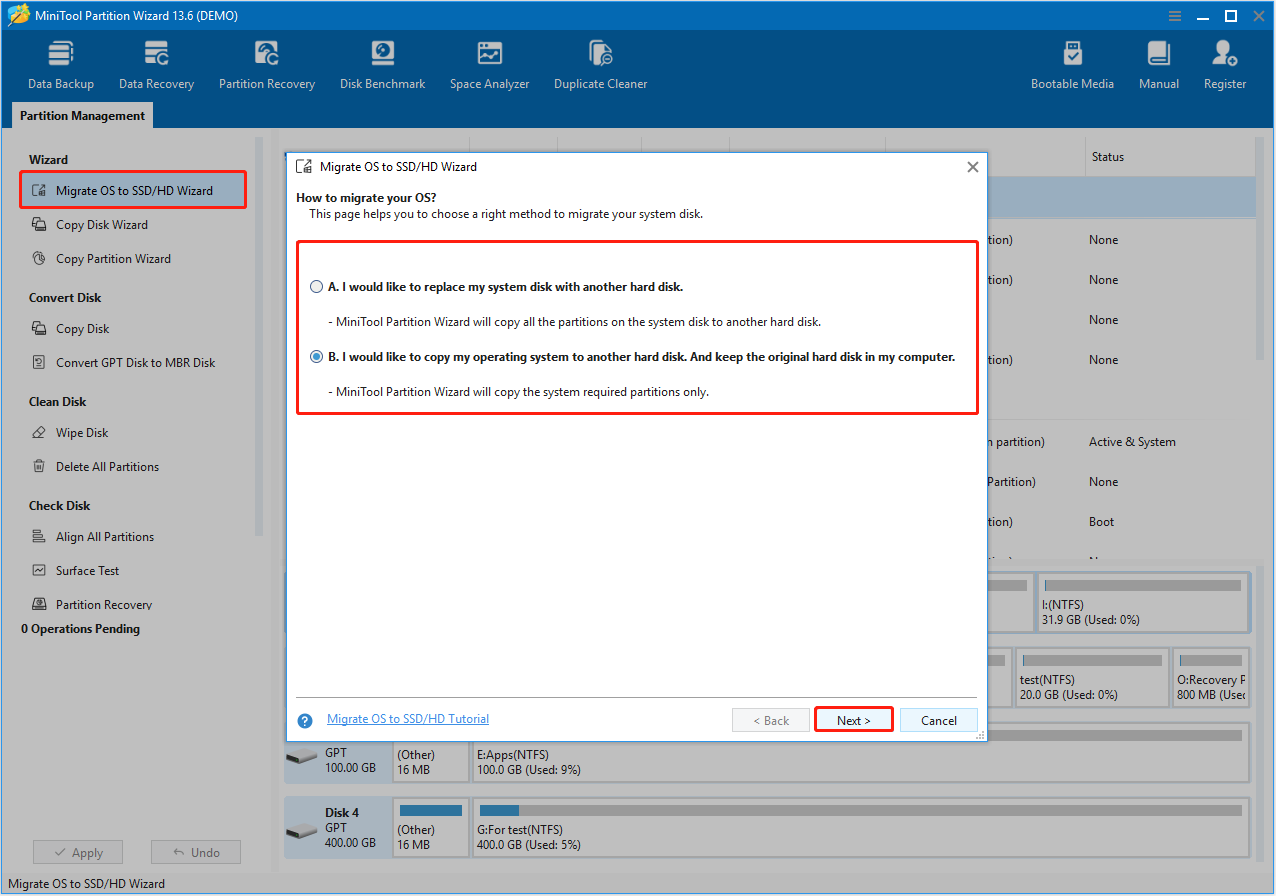Open the Data Backup tool
The height and width of the screenshot is (896, 1276).
pos(61,66)
